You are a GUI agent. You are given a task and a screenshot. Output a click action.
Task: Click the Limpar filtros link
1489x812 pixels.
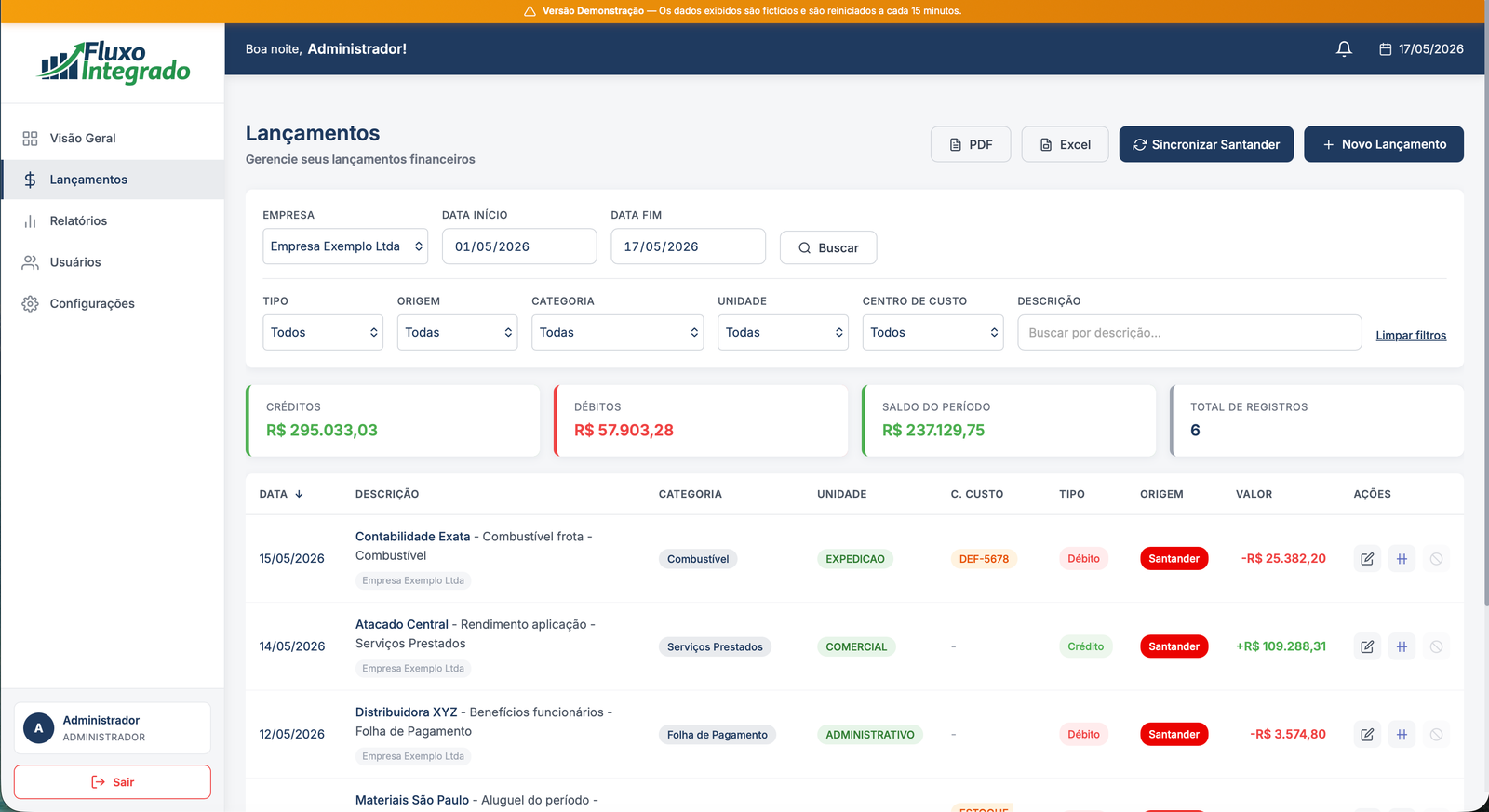coord(1411,336)
